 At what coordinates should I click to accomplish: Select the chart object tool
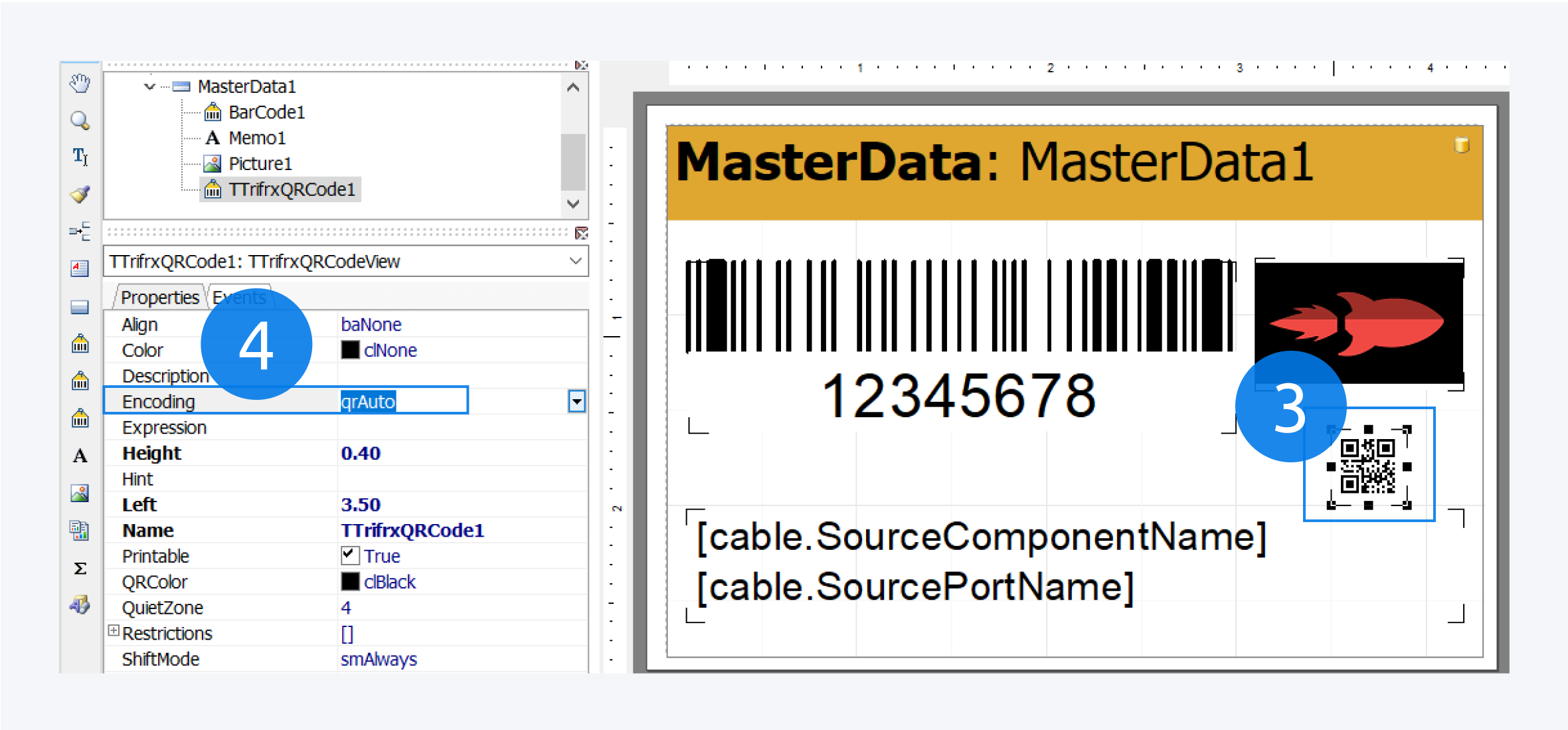click(x=80, y=530)
